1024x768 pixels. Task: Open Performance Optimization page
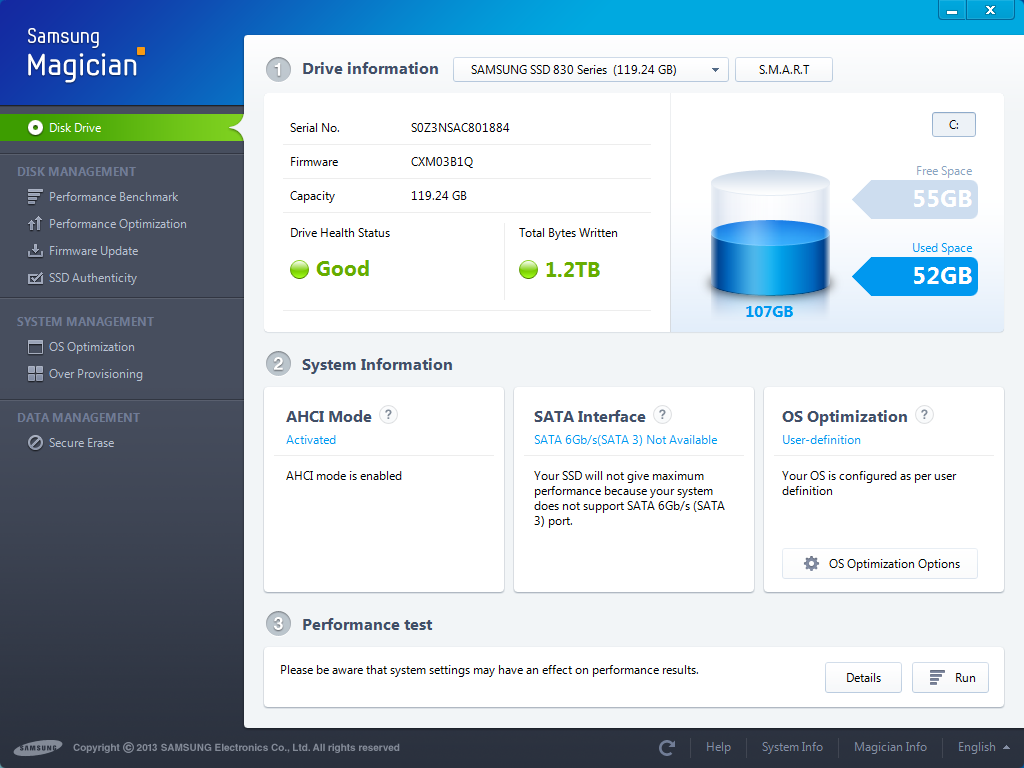click(x=118, y=224)
